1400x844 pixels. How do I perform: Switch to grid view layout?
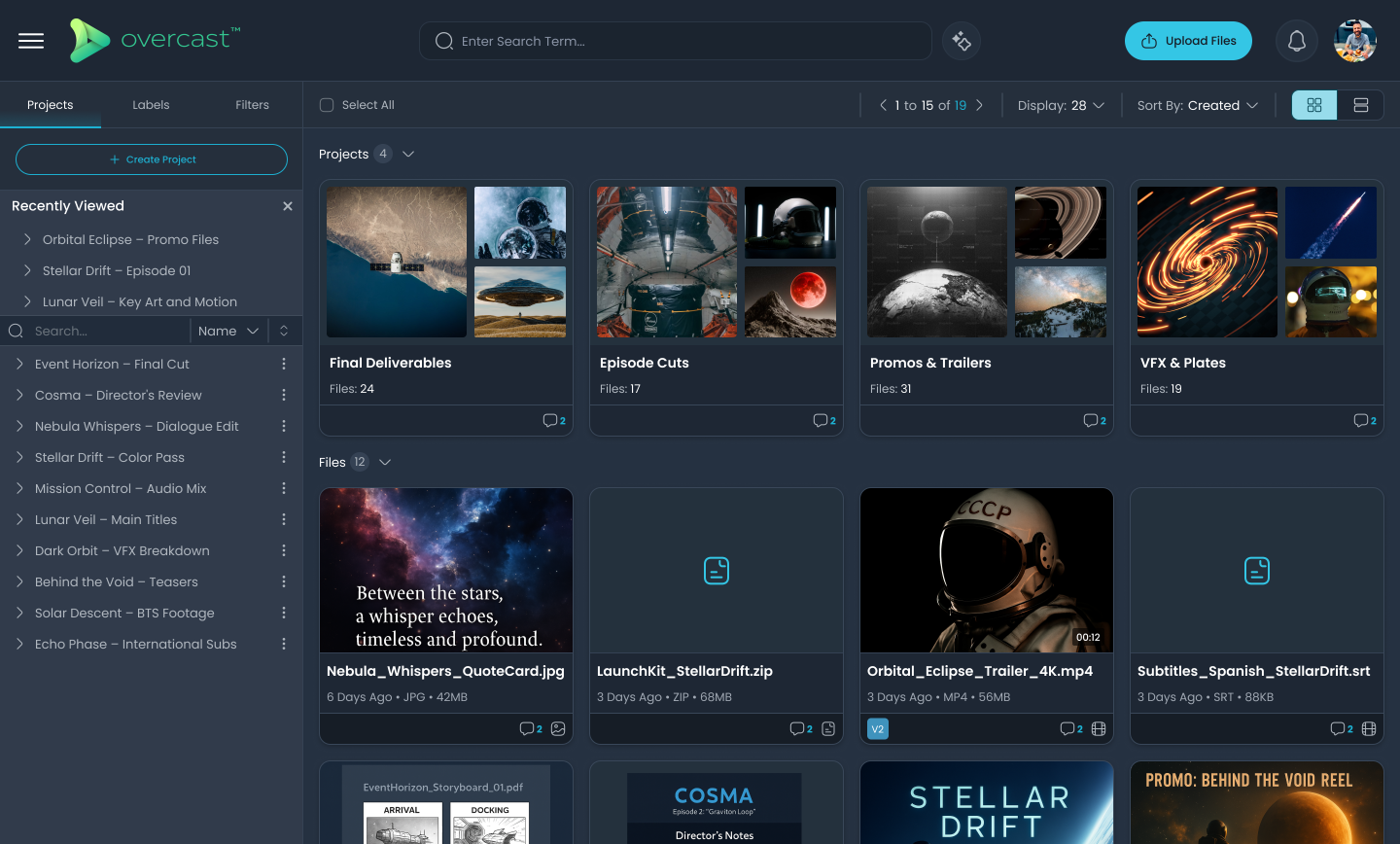pos(1314,105)
